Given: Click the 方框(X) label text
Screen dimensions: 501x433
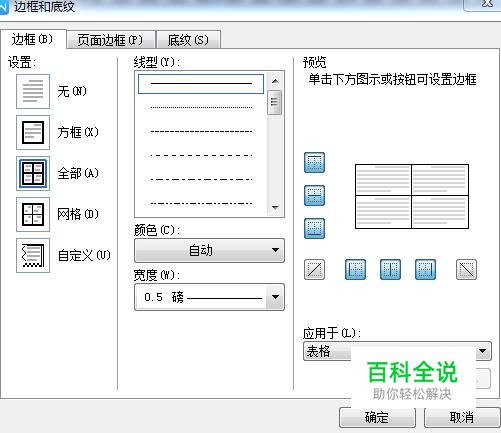Looking at the screenshot, I should coord(78,132).
